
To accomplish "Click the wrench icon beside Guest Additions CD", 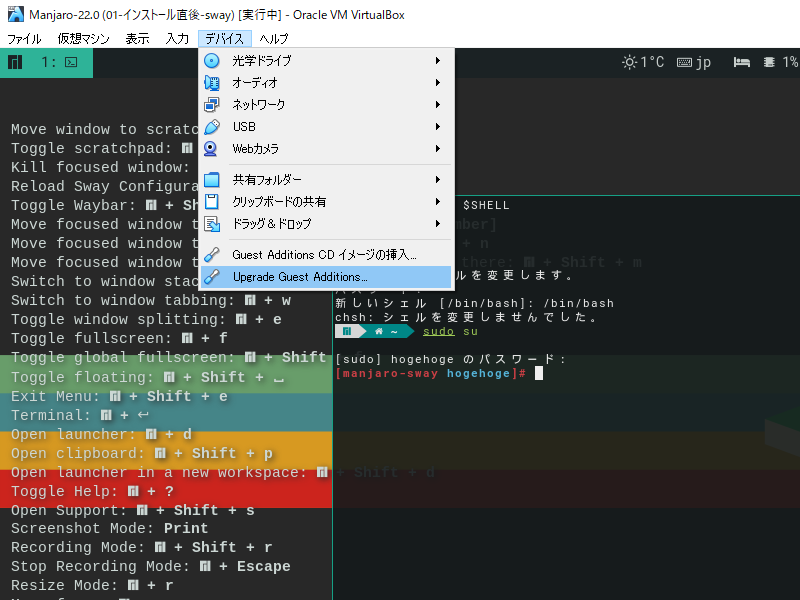I will [x=212, y=254].
